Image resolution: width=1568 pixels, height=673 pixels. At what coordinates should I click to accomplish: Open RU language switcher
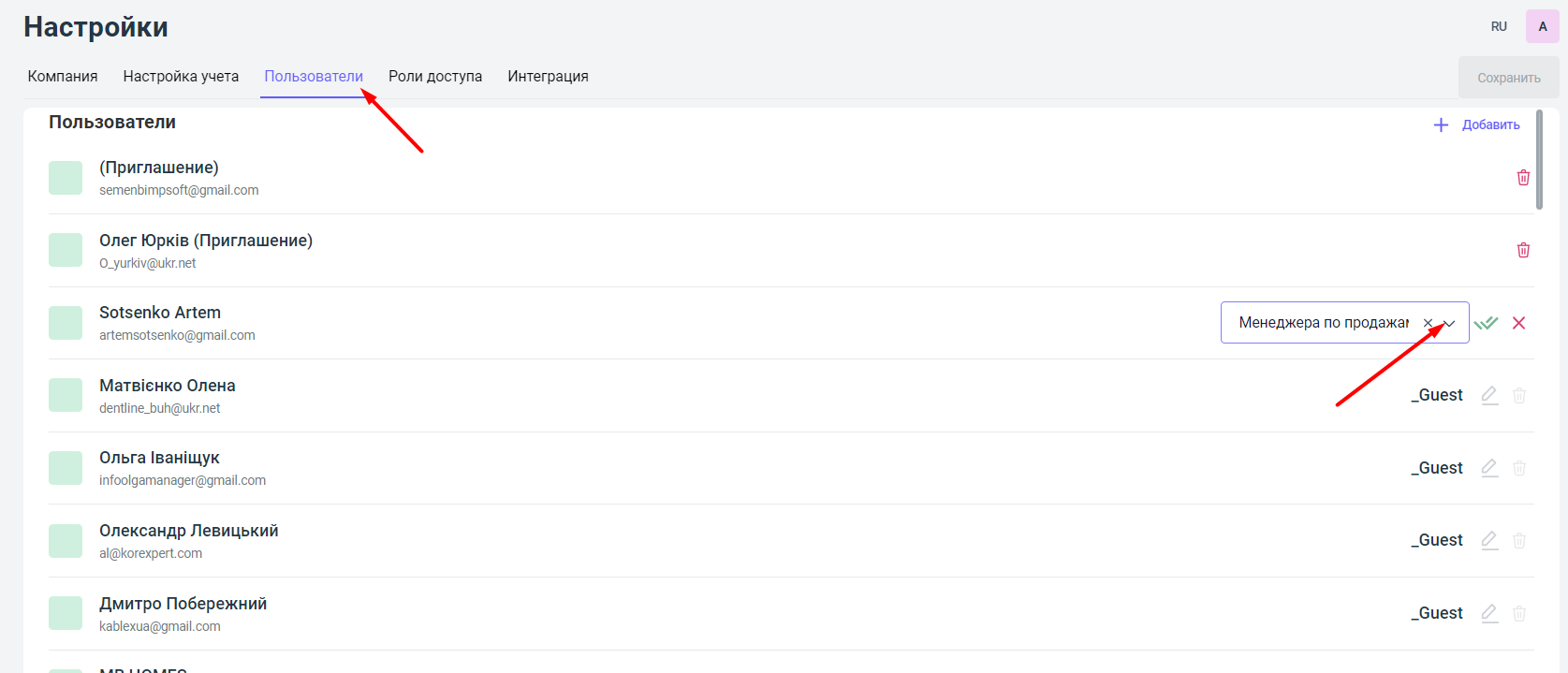[1499, 26]
